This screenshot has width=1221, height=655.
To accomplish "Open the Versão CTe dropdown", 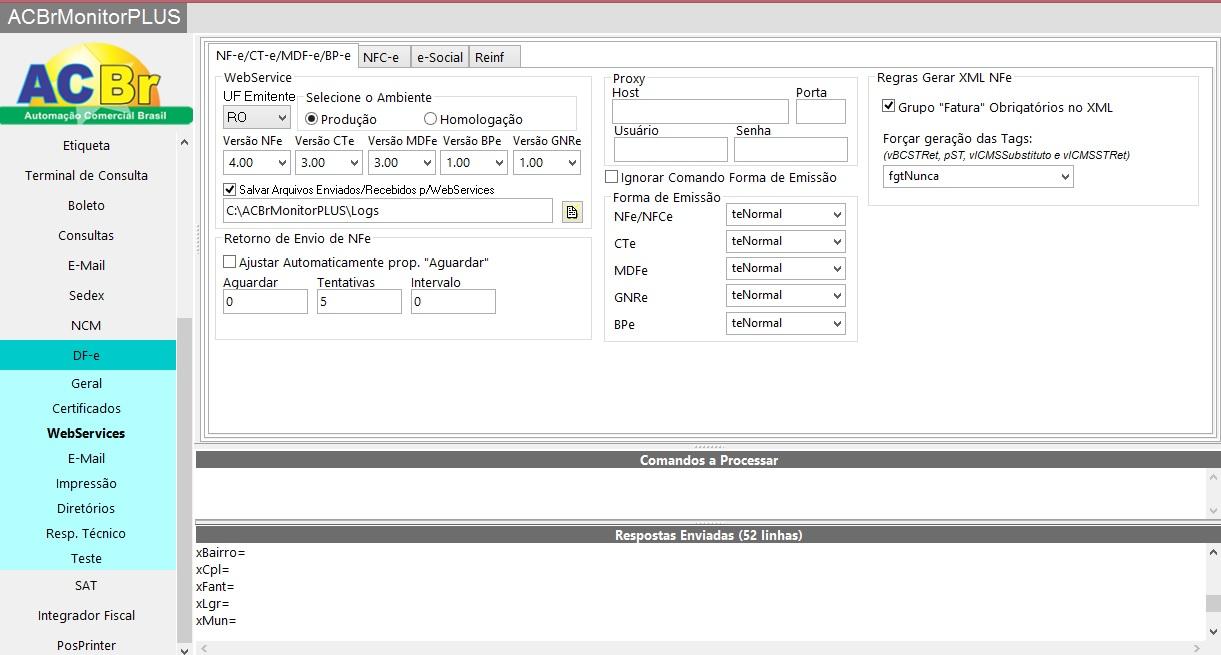I will pyautogui.click(x=329, y=162).
